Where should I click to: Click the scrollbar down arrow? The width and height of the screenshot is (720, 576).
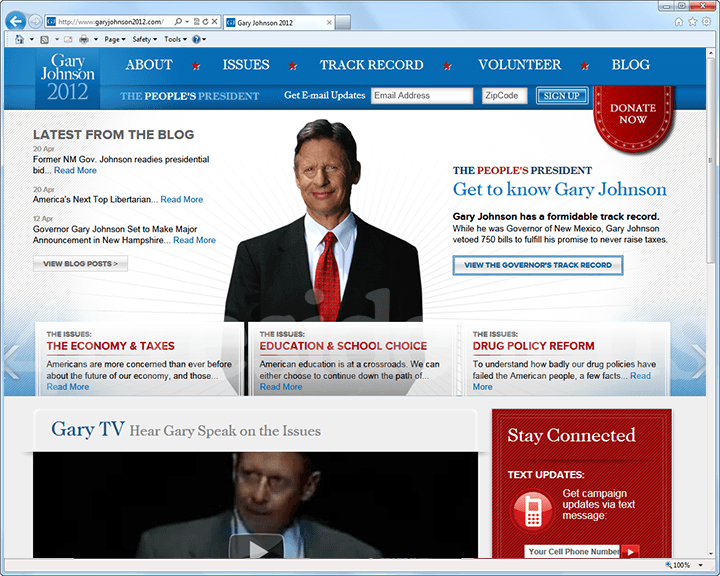(710, 553)
